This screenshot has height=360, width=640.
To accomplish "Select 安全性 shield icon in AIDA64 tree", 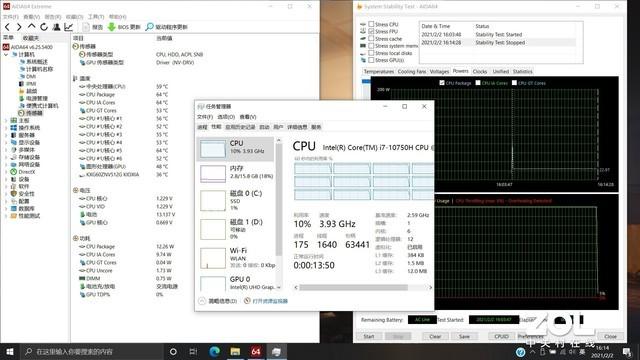I will tap(13, 194).
